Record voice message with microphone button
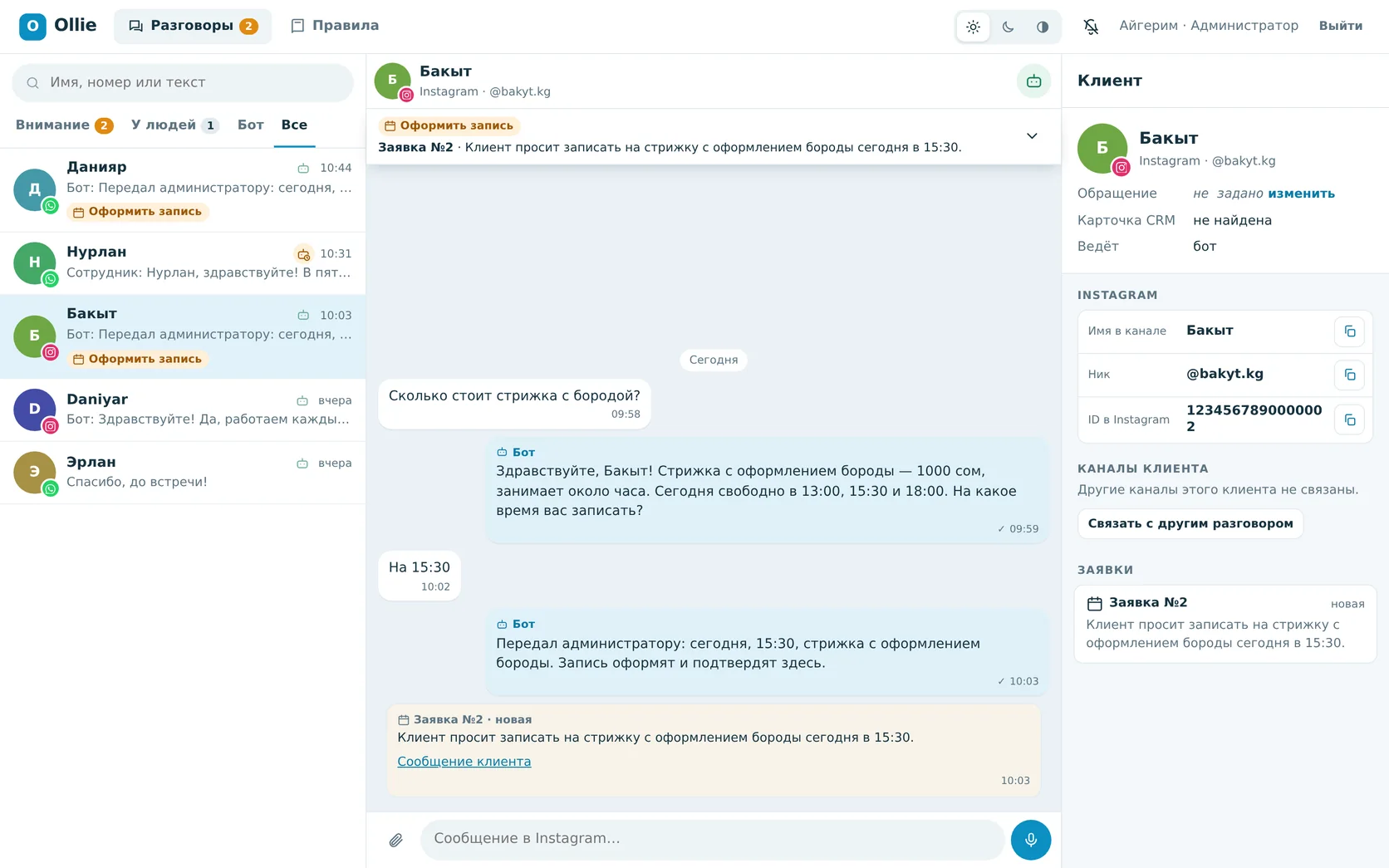This screenshot has height=868, width=1389. click(x=1031, y=840)
